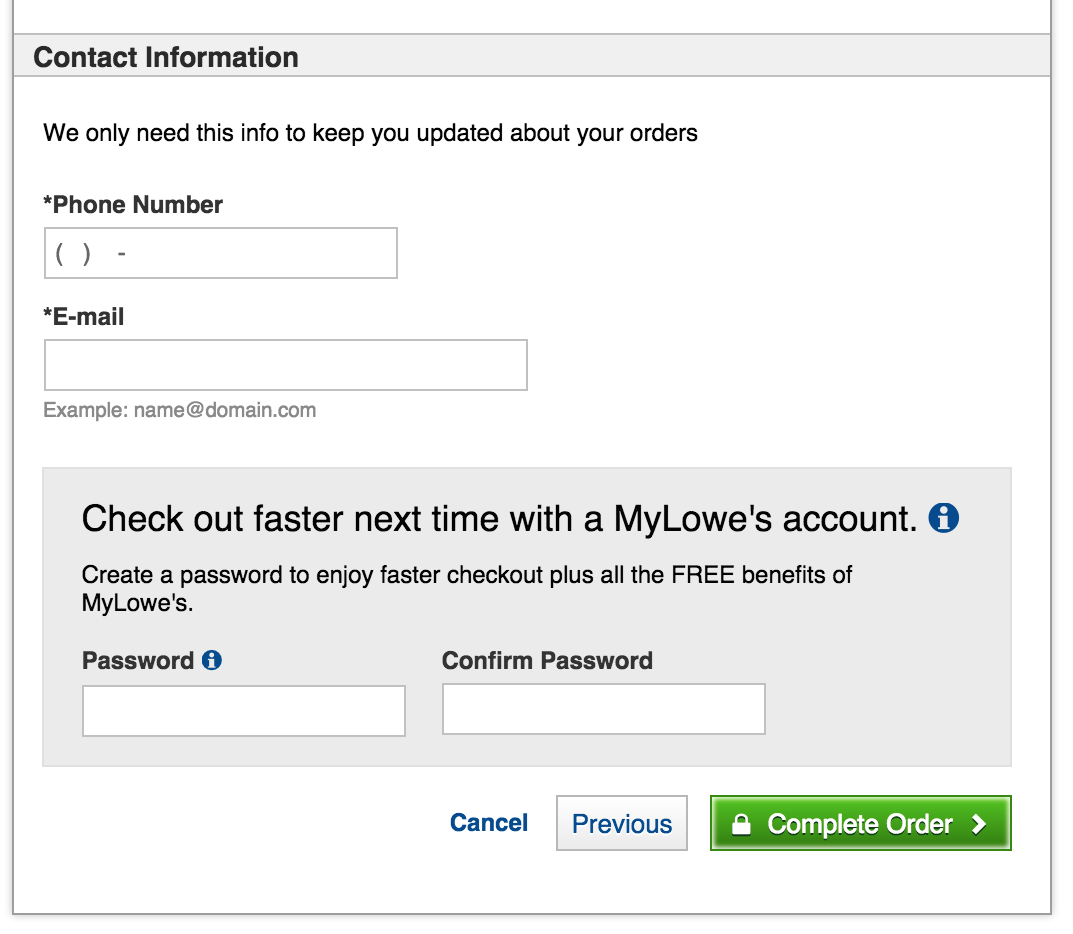Click 'Create a password to enjoy' text
The width and height of the screenshot is (1073, 934).
tap(467, 588)
